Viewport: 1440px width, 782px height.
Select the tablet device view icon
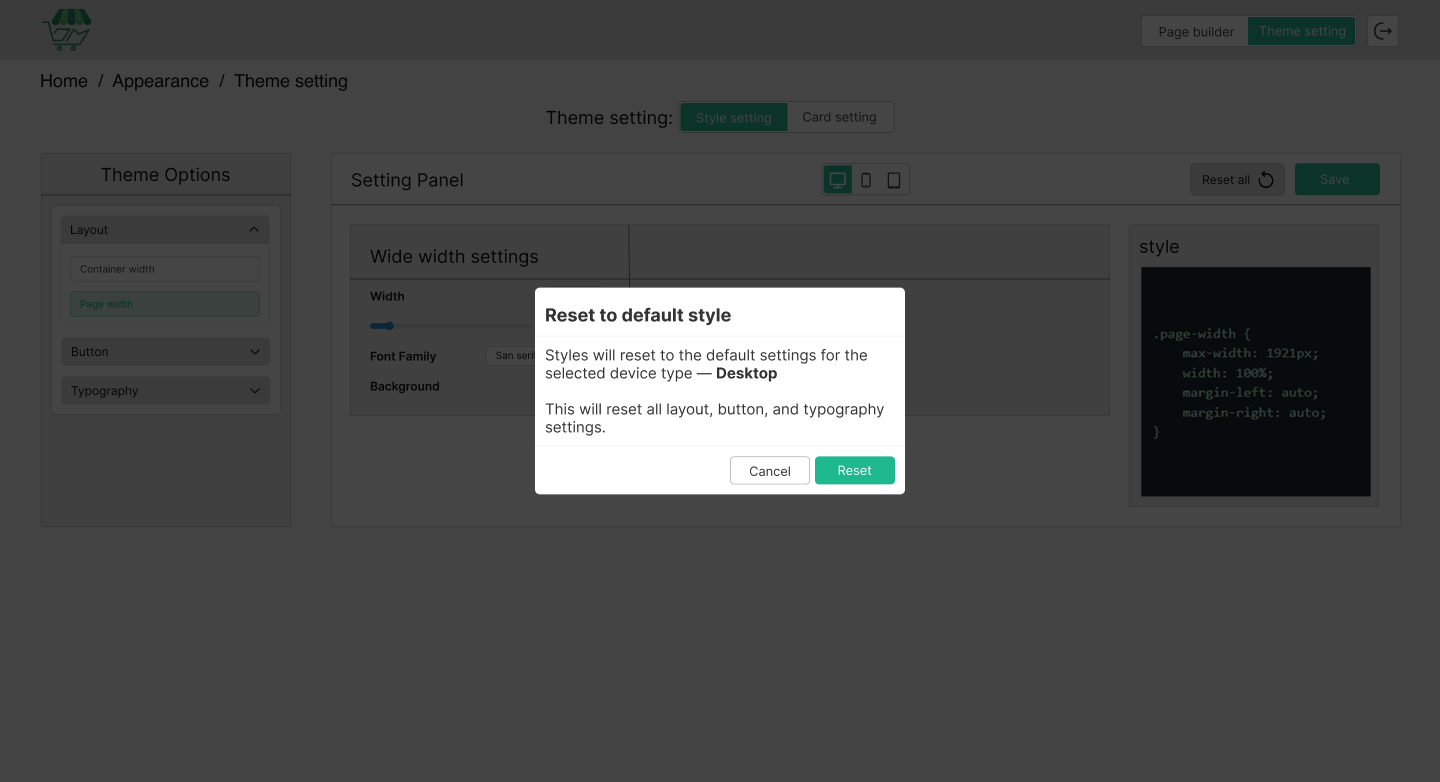point(894,180)
